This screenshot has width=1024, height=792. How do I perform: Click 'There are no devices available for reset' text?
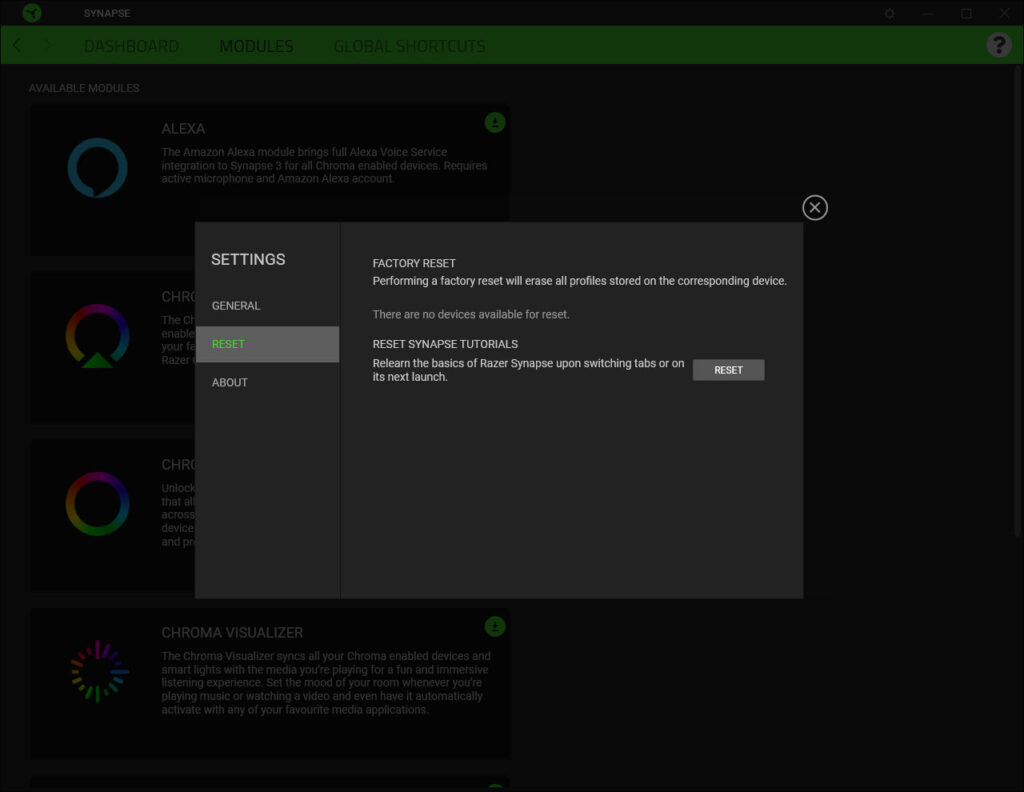coord(471,314)
